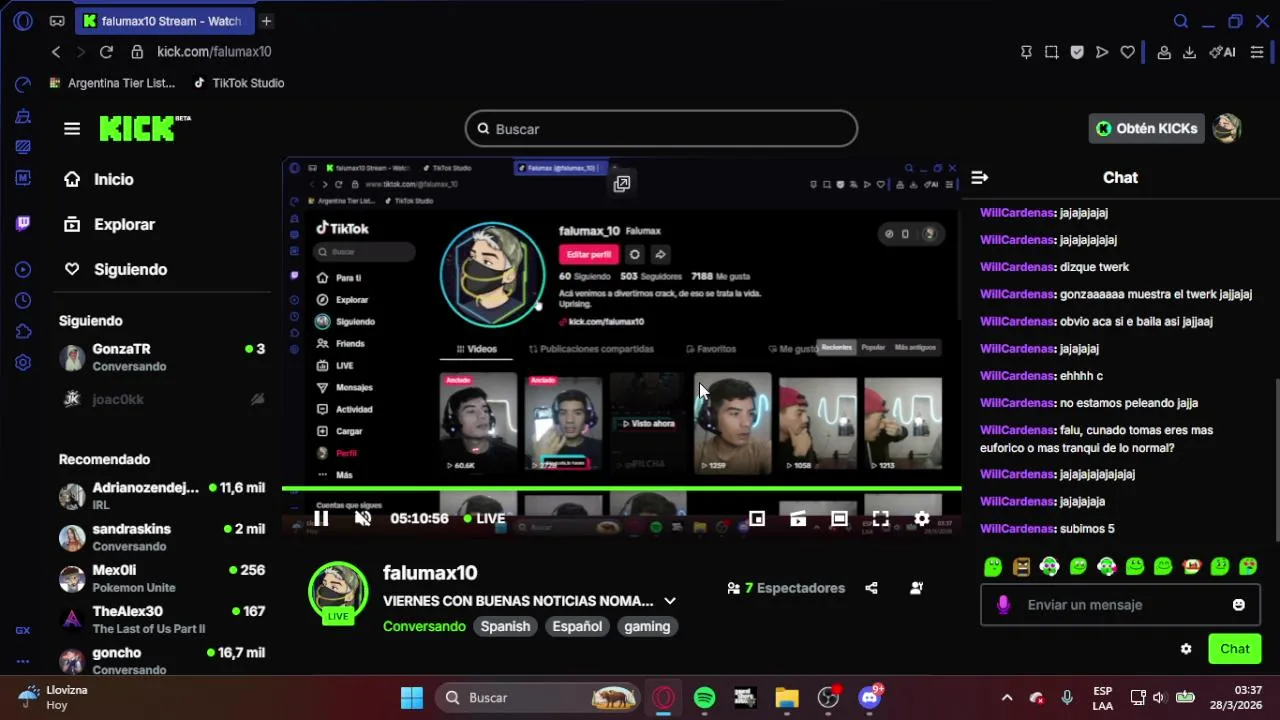The height and width of the screenshot is (720, 1280).
Task: Open the user profile avatar menu
Action: point(1227,128)
